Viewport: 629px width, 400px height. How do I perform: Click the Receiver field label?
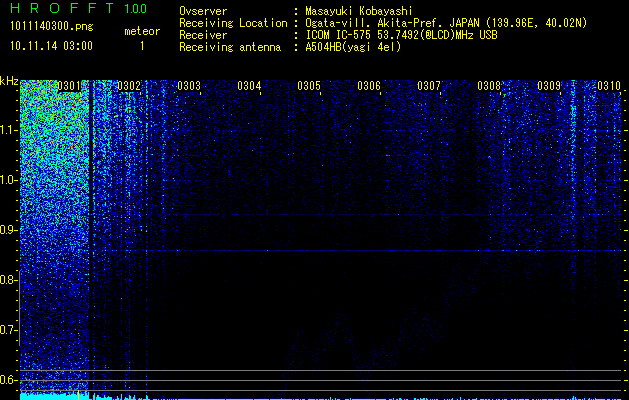click(203, 35)
